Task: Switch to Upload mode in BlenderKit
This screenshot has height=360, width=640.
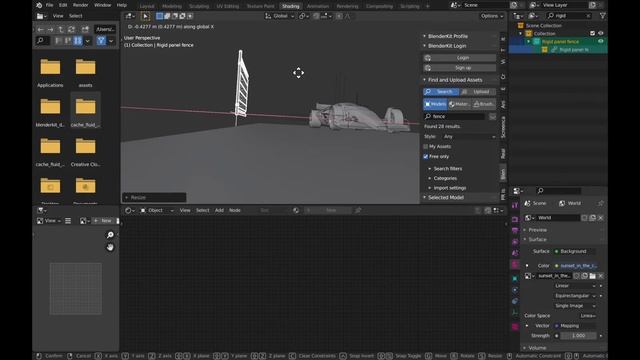Action: pyautogui.click(x=478, y=92)
